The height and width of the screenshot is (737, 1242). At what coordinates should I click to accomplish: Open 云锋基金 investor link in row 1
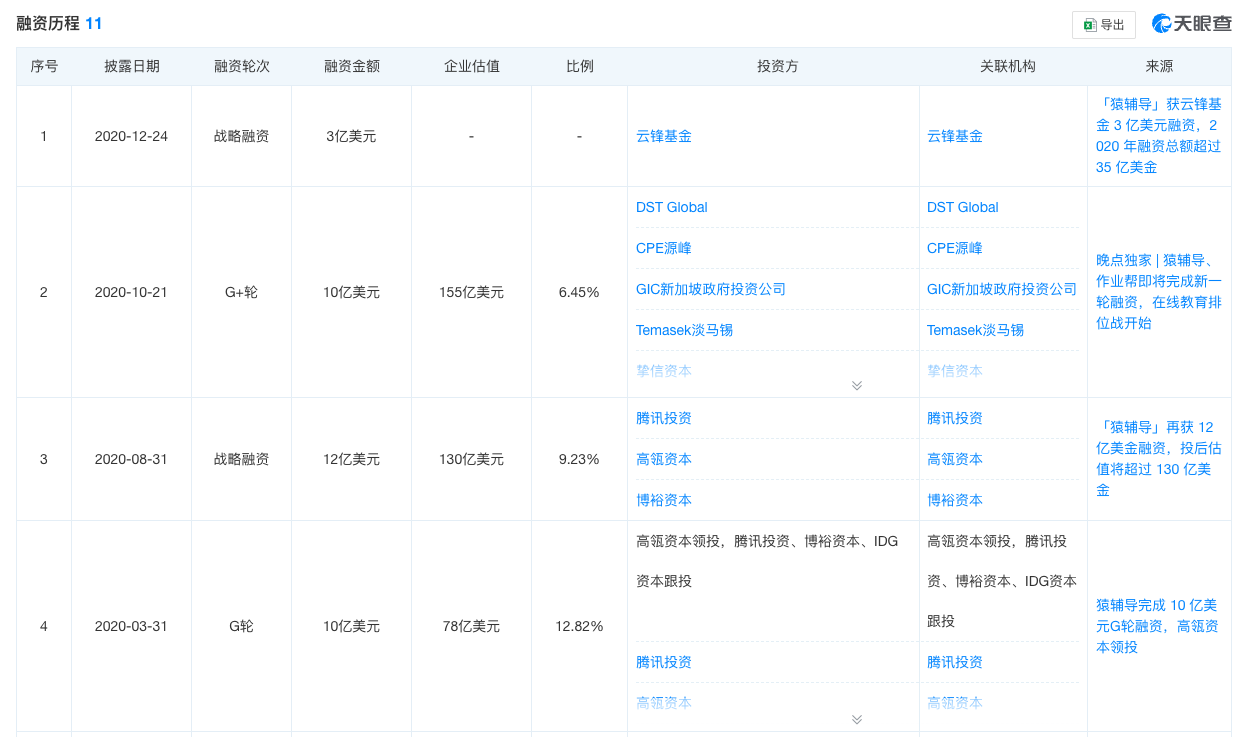664,136
